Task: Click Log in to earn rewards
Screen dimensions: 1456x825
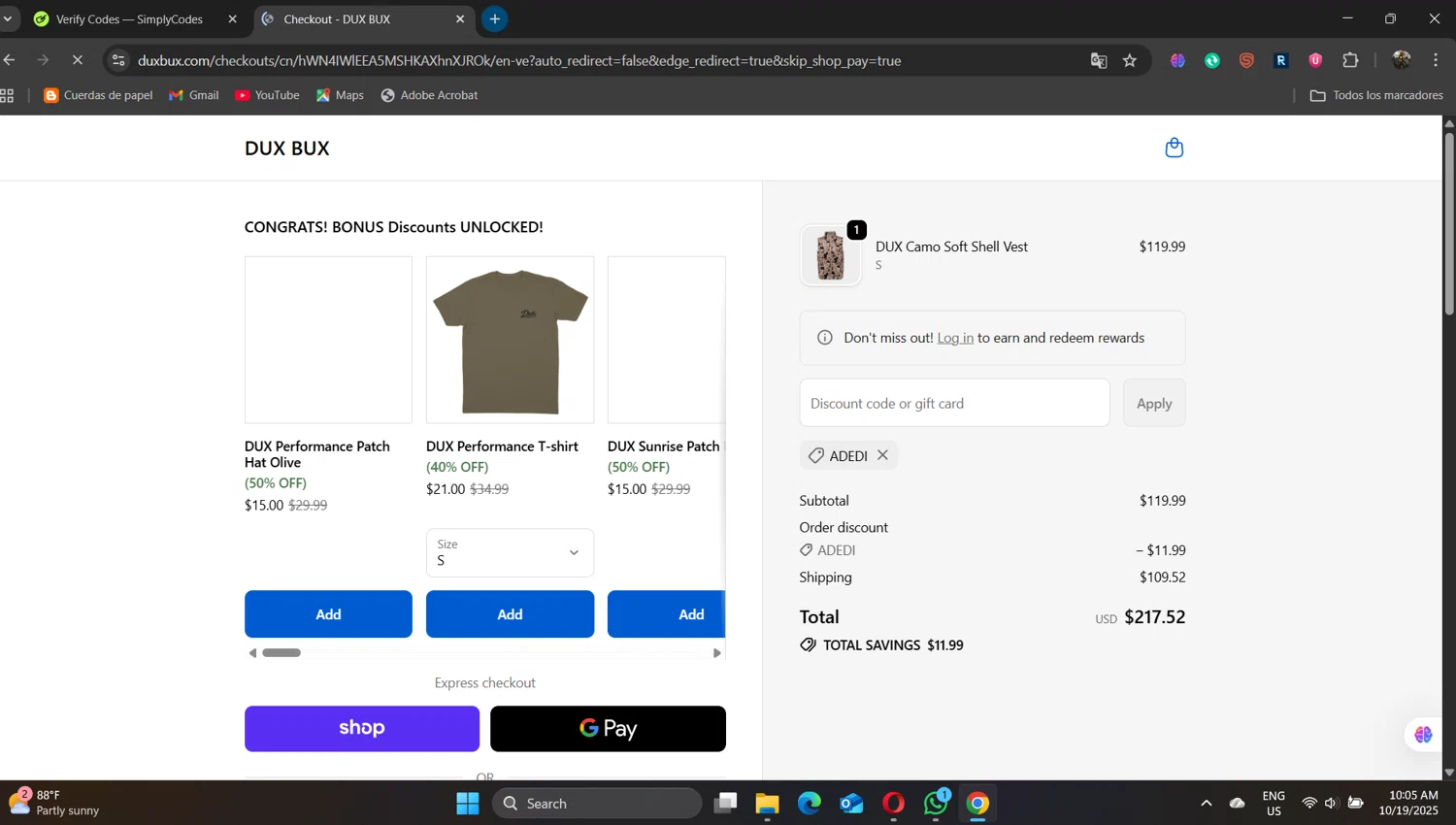Action: tap(955, 338)
